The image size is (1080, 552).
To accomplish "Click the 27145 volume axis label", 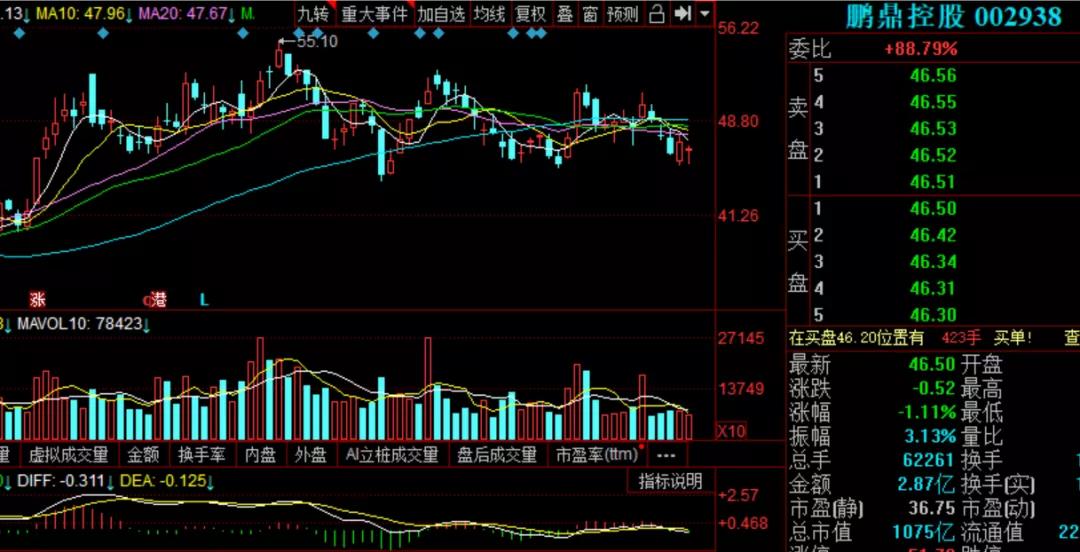I will [x=742, y=338].
